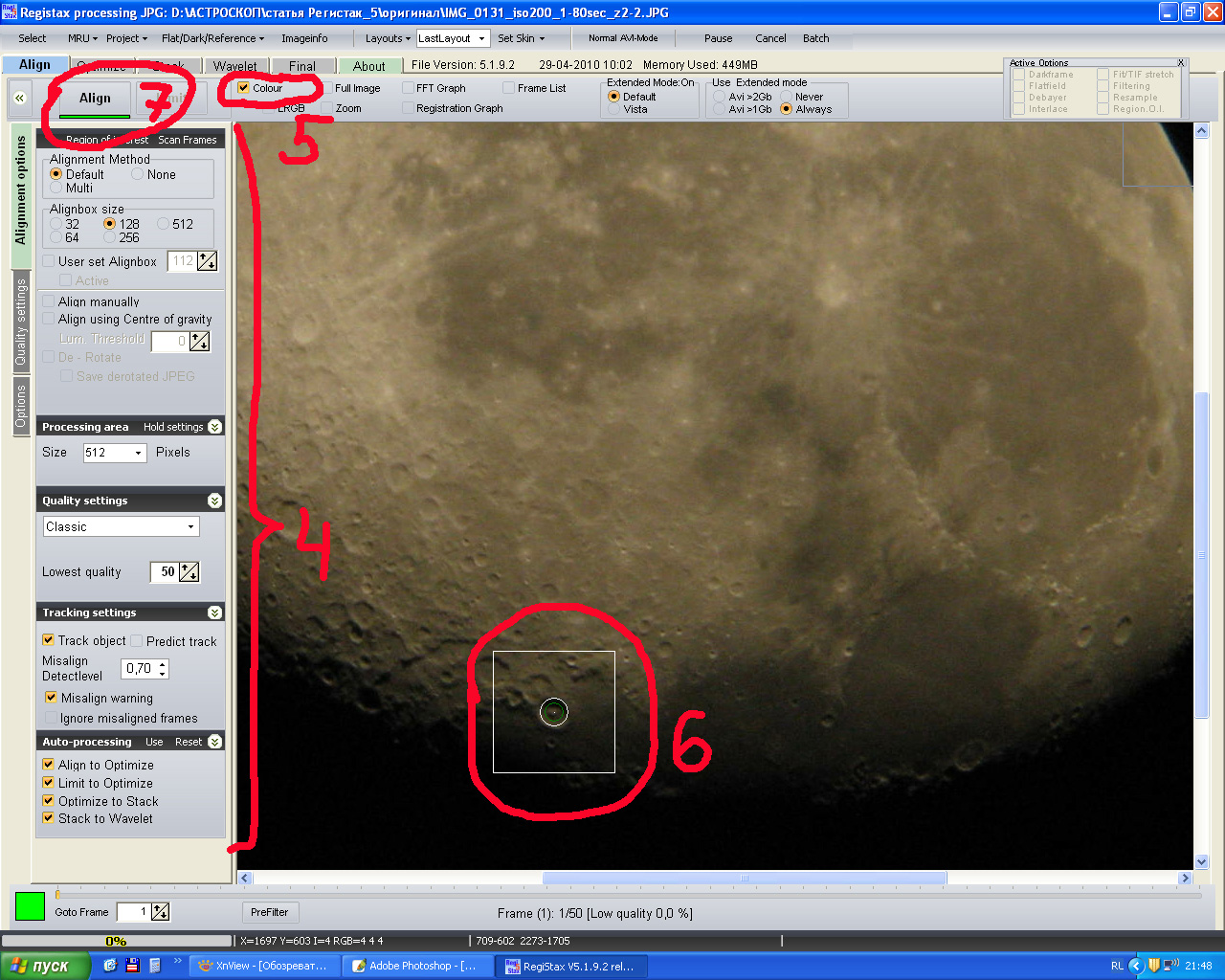
Task: Click Goto Frame stepper icon
Action: 160,912
